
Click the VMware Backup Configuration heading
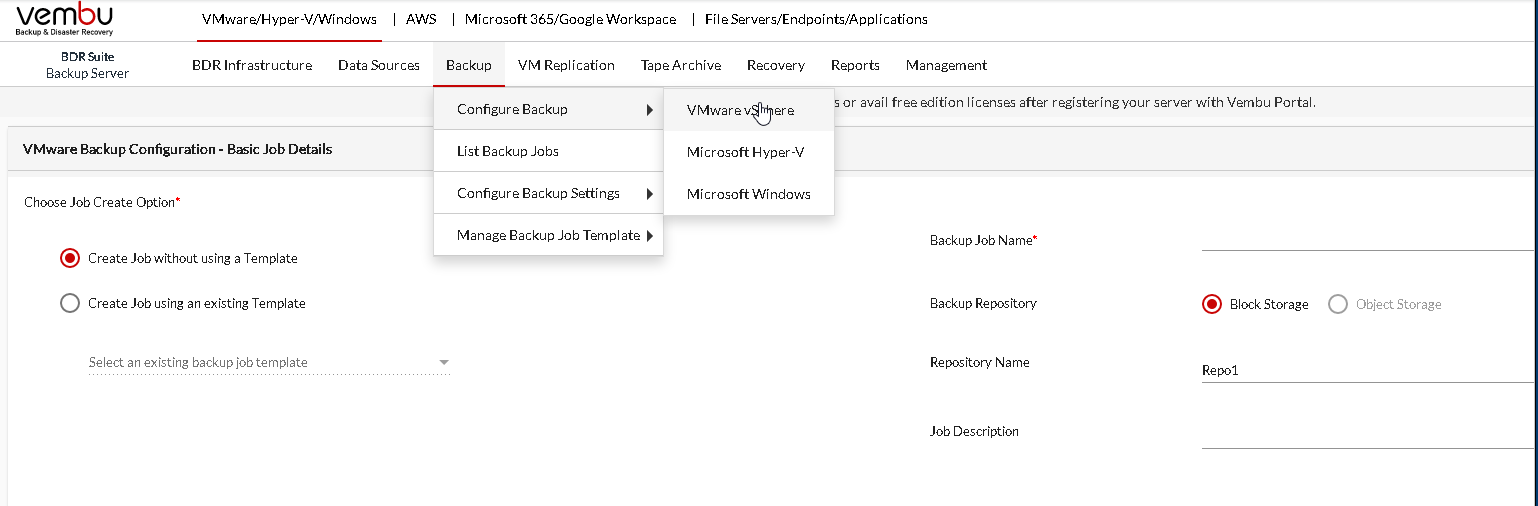click(177, 149)
